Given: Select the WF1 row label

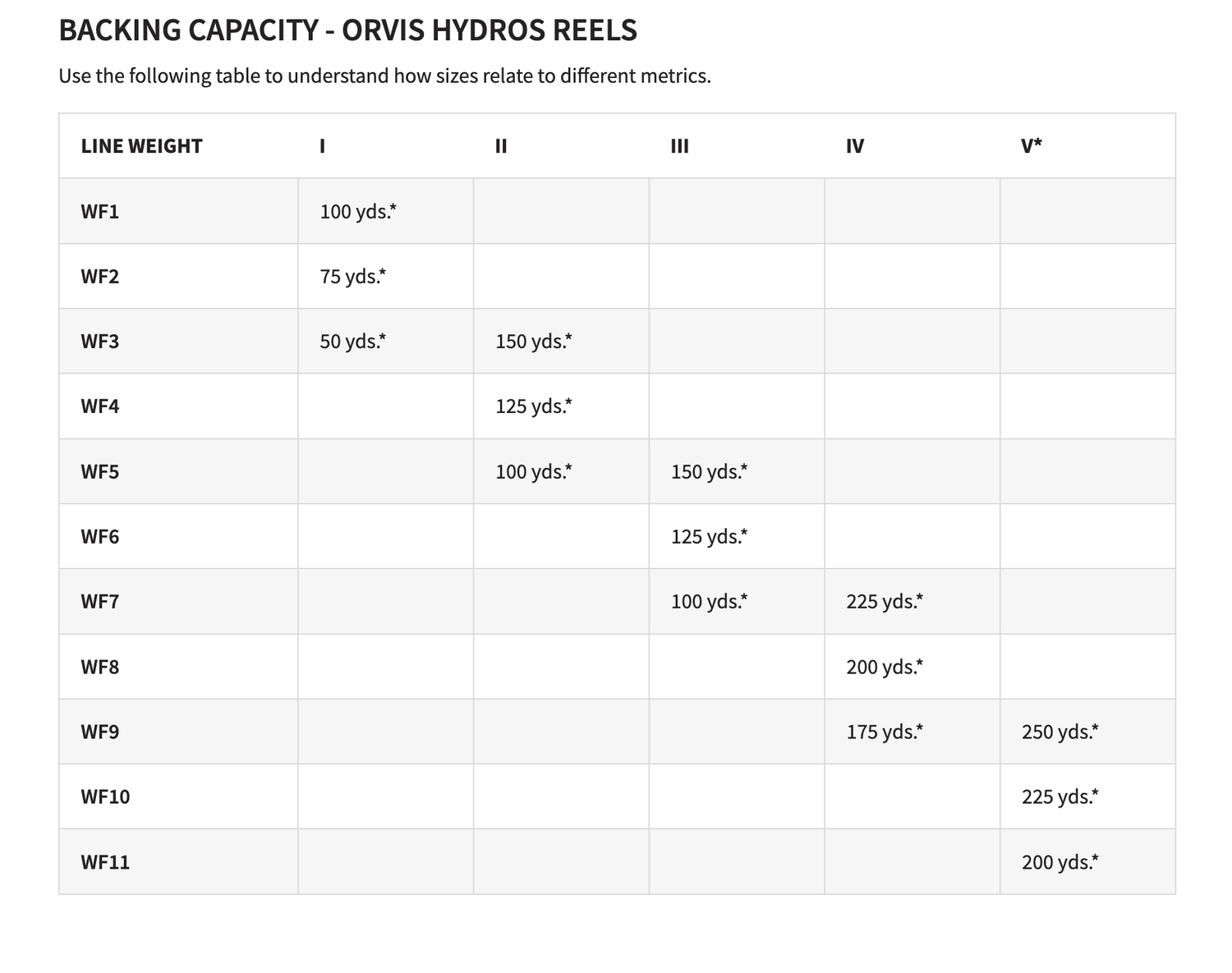Looking at the screenshot, I should (100, 212).
